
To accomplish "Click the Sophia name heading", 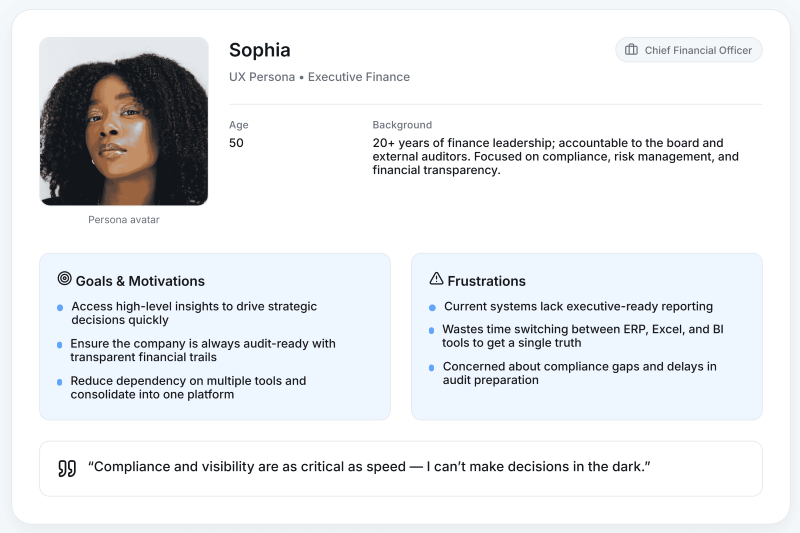I will (259, 50).
